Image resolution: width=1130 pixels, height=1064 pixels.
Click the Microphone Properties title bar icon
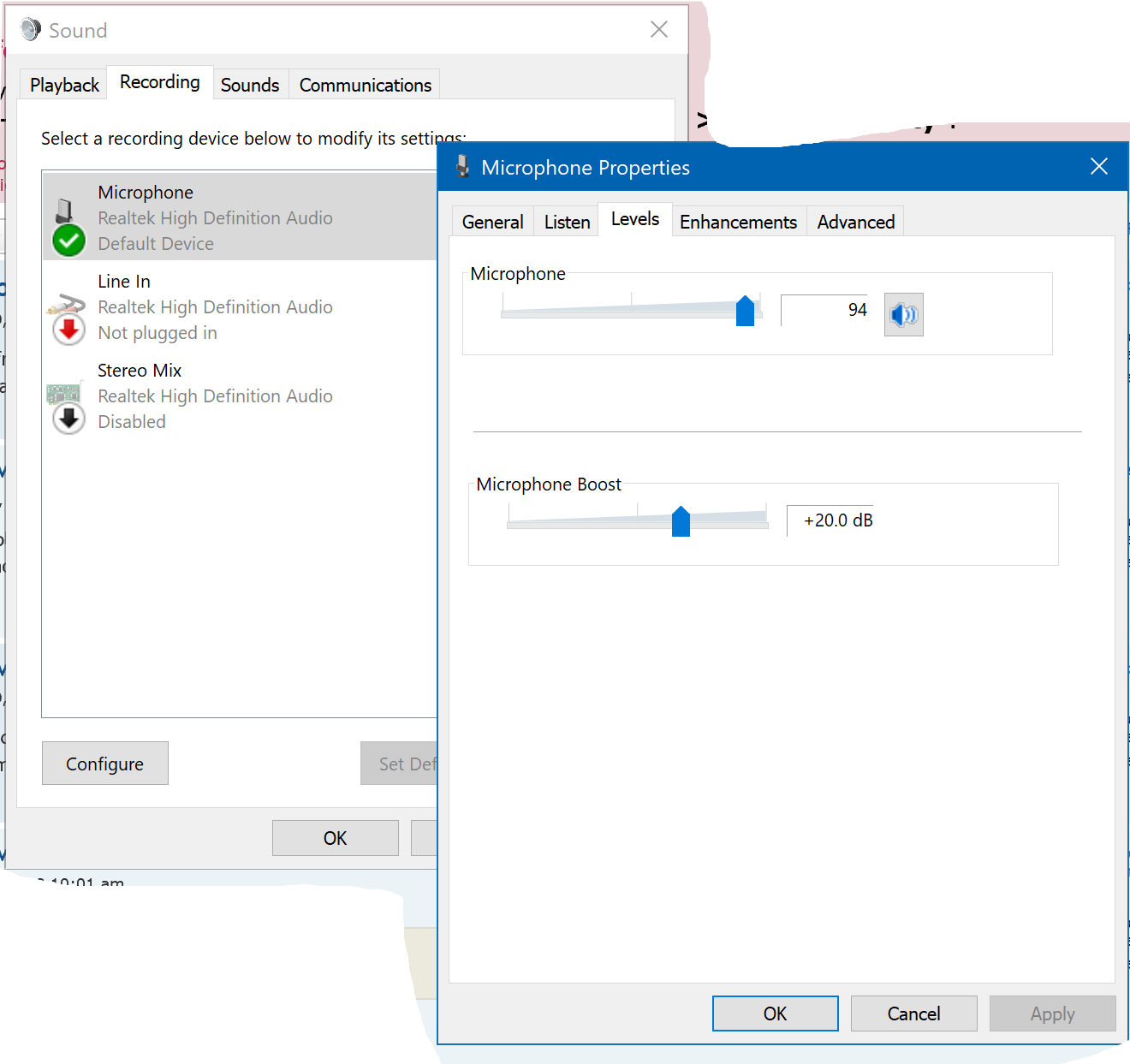(x=463, y=166)
